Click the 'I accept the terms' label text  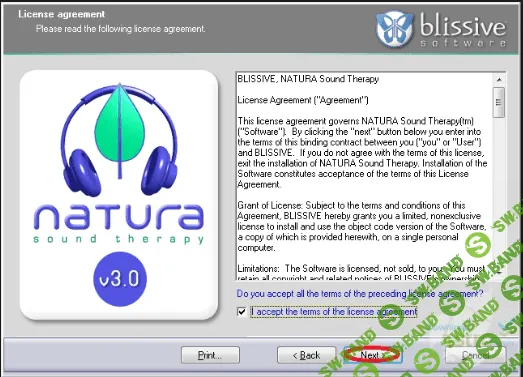pos(334,312)
